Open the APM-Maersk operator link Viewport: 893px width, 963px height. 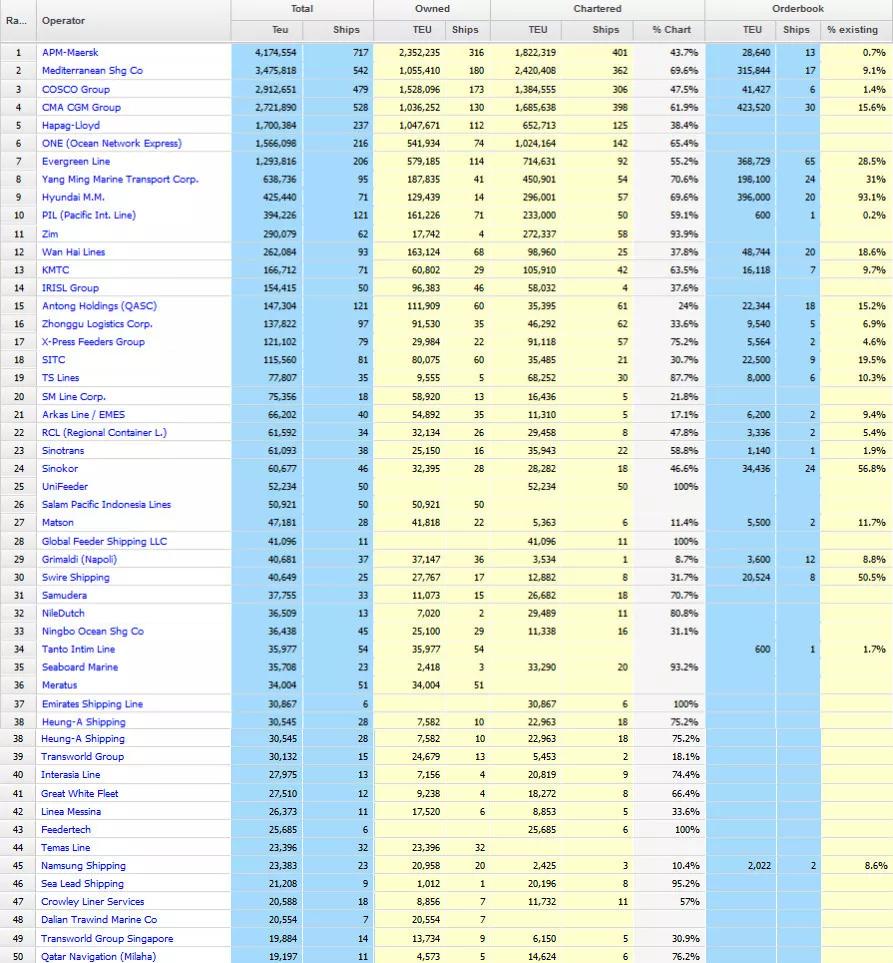[x=70, y=53]
